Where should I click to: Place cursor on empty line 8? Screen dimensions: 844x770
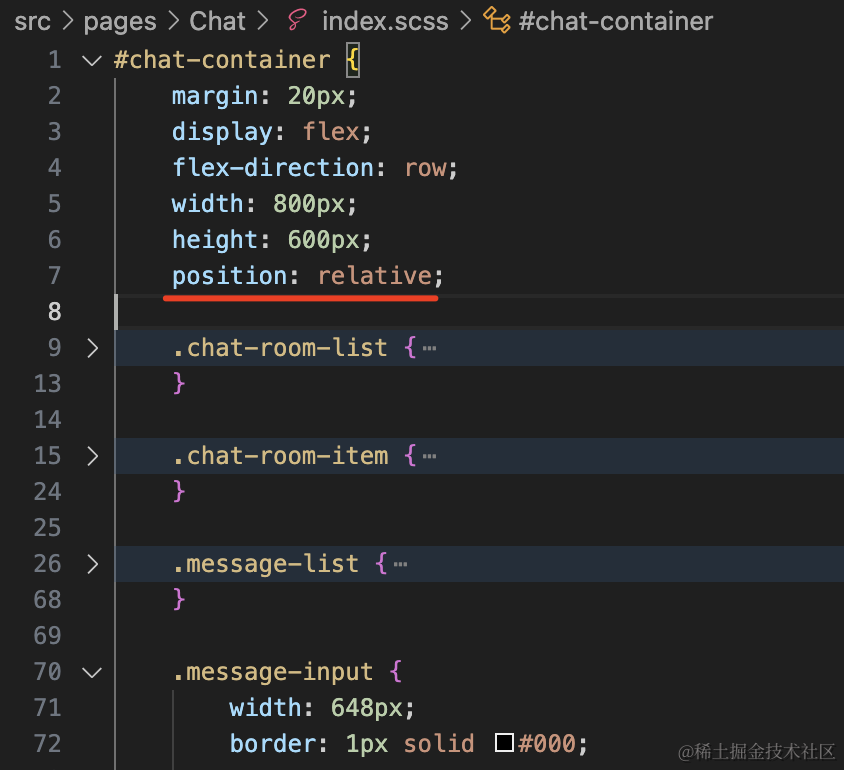(400, 312)
